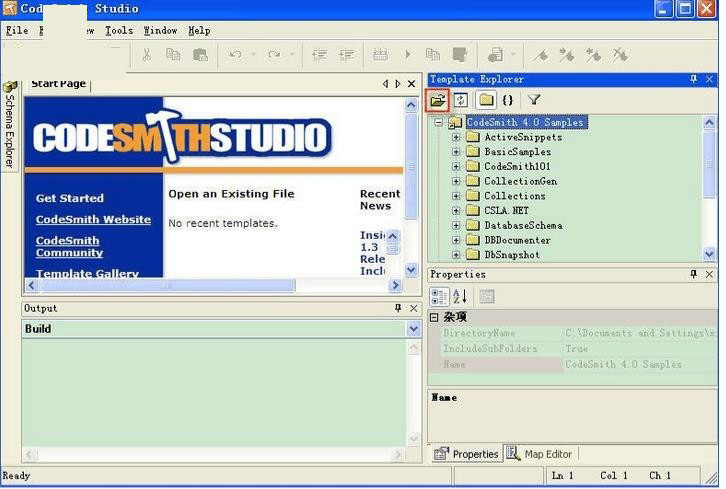Viewport: 726px width, 489px height.
Task: Expand the CollectionGen folder
Action: (x=456, y=181)
